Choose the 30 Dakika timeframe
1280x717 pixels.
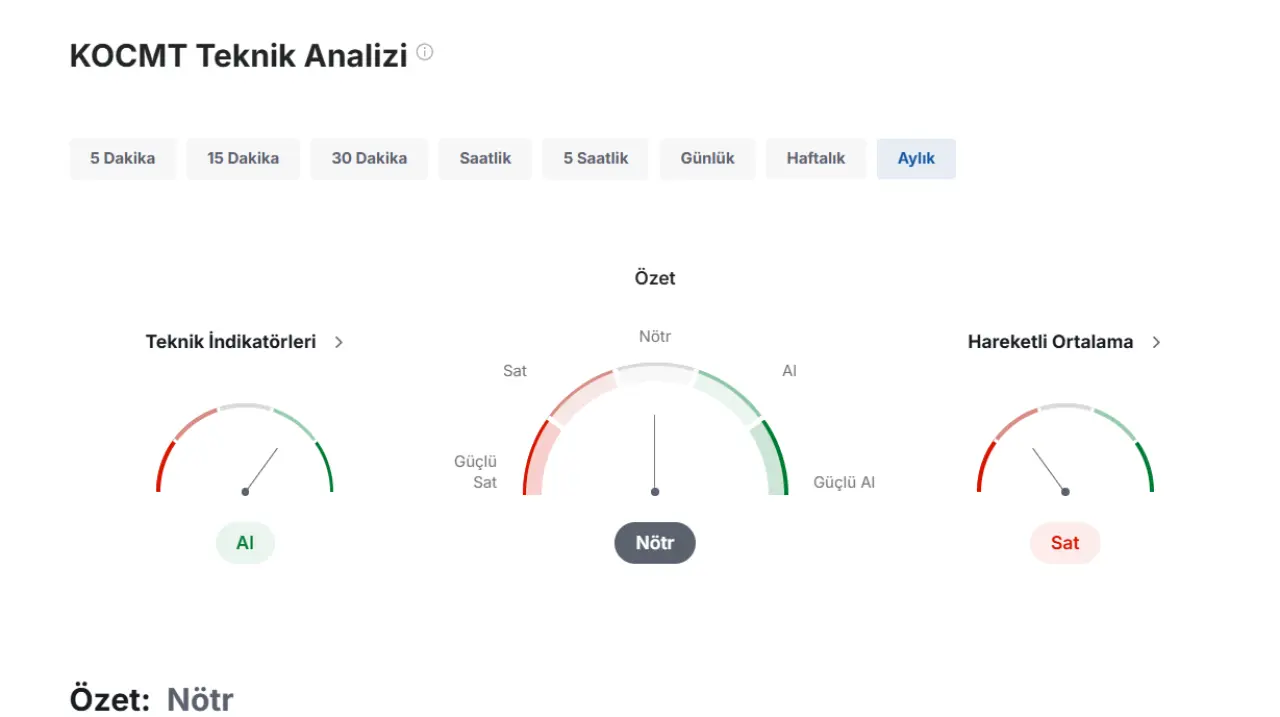pos(369,158)
